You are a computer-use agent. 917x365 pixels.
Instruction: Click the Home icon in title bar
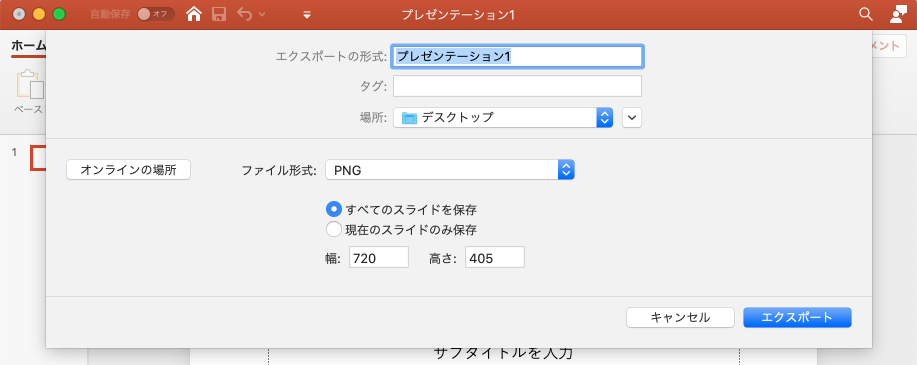pos(194,14)
